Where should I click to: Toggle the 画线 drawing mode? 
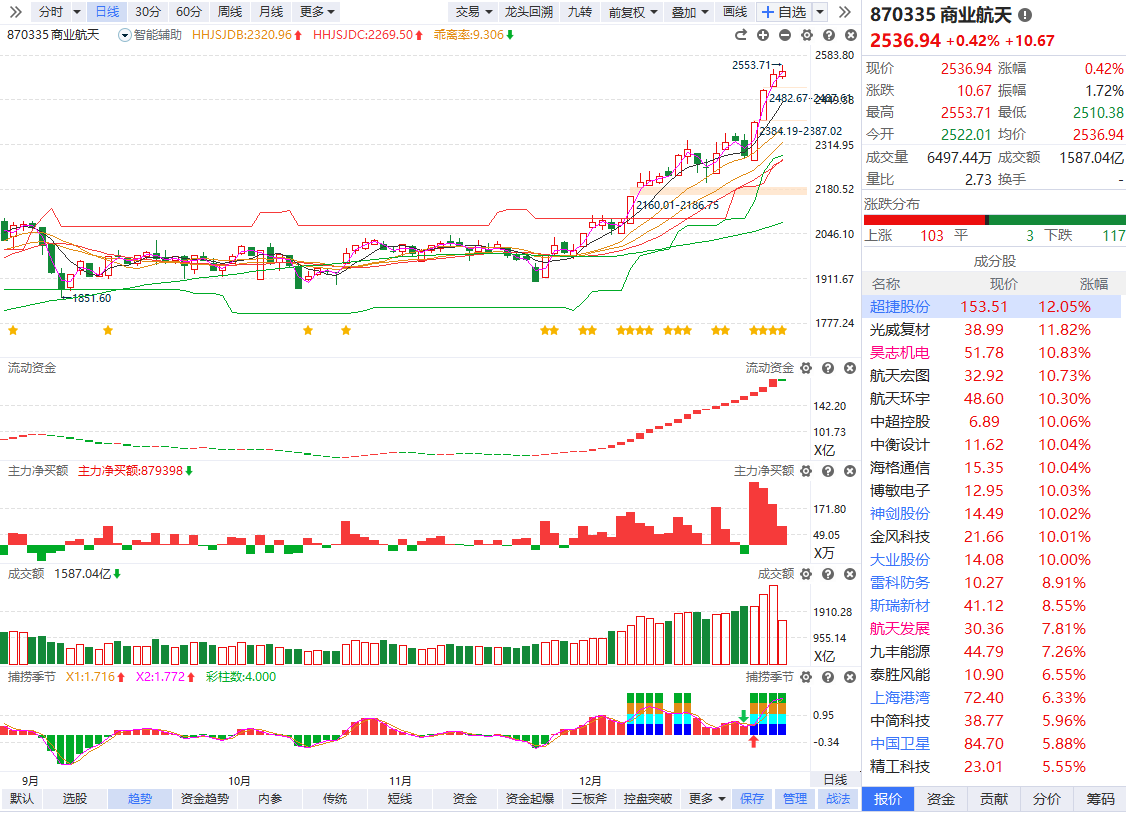point(735,12)
